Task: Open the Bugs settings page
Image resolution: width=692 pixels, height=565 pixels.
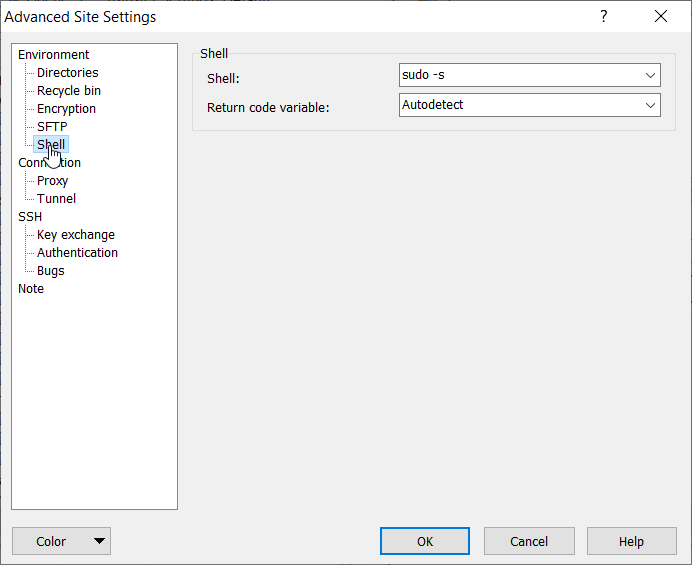Action: [x=50, y=271]
